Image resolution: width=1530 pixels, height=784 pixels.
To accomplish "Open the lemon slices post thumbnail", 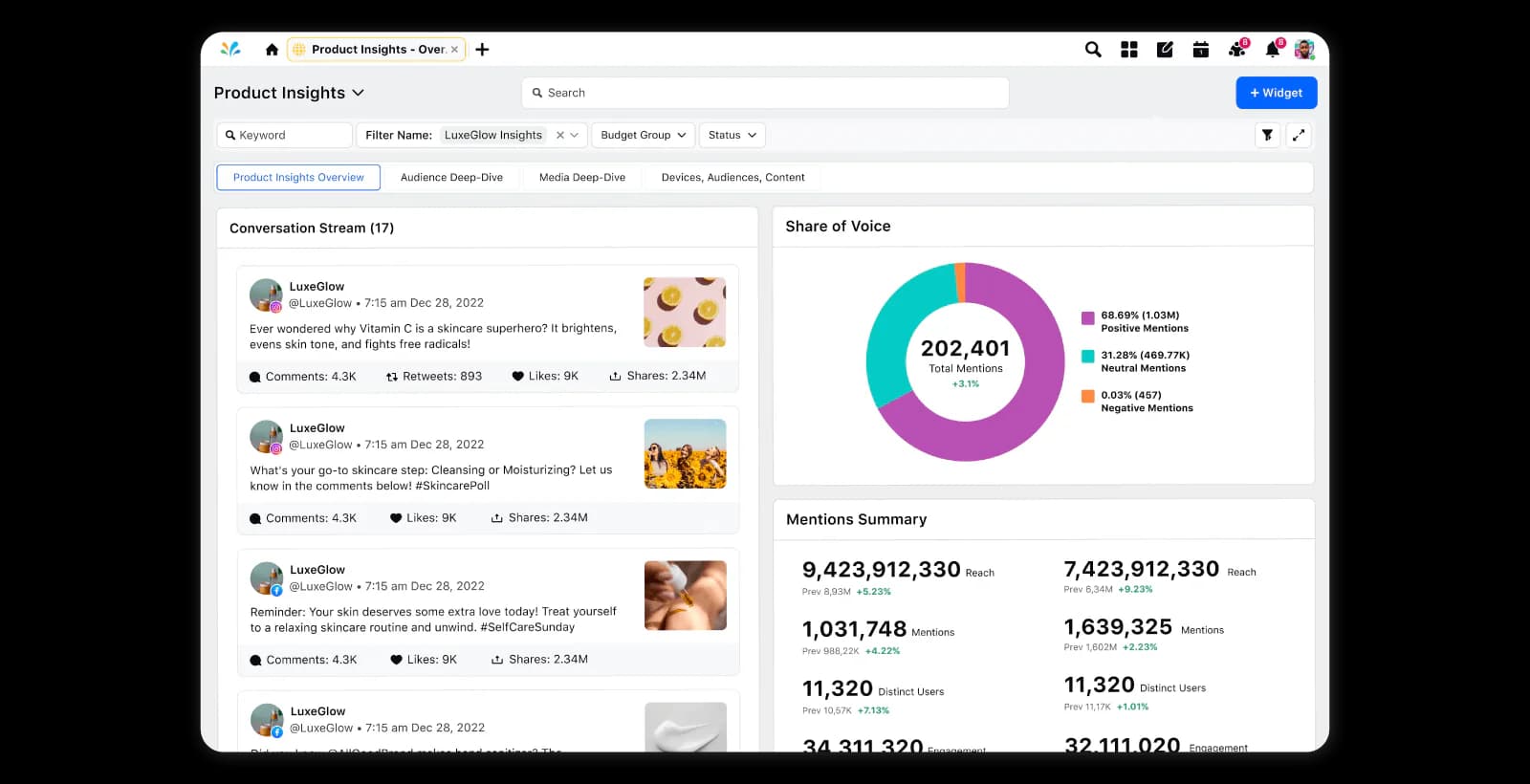I will 685,312.
